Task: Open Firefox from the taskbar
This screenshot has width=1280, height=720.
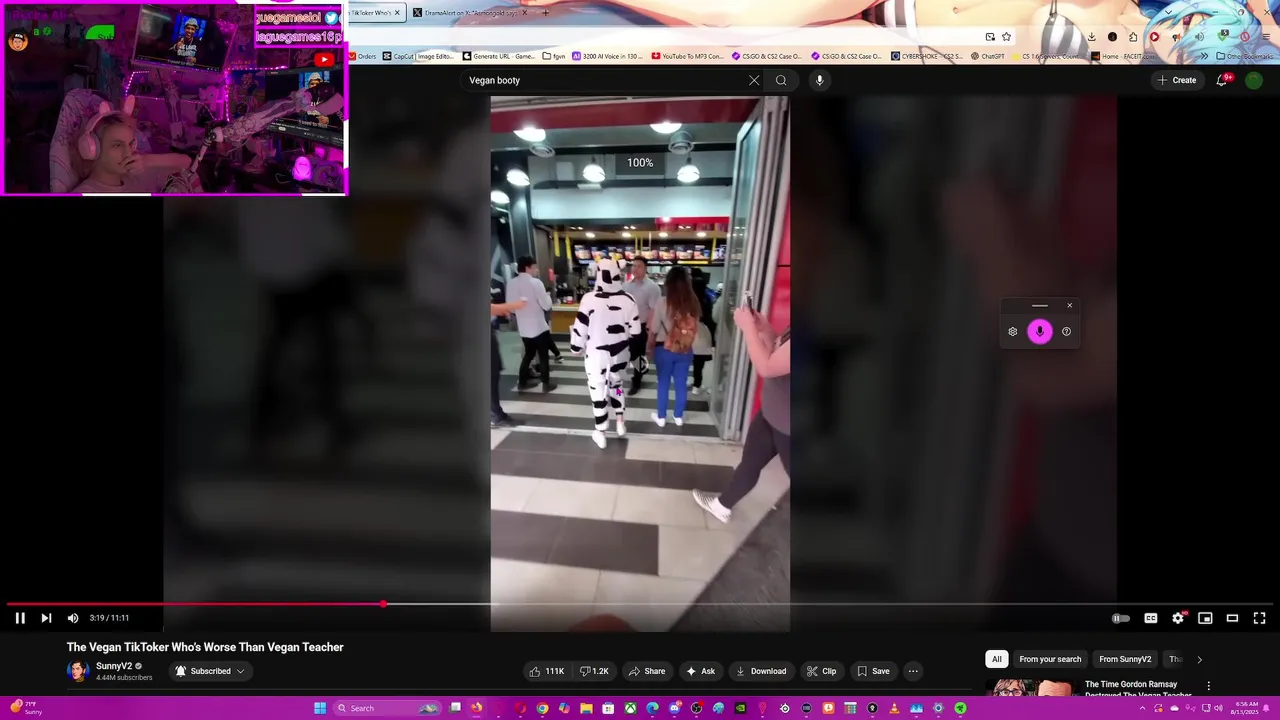Action: point(476,708)
